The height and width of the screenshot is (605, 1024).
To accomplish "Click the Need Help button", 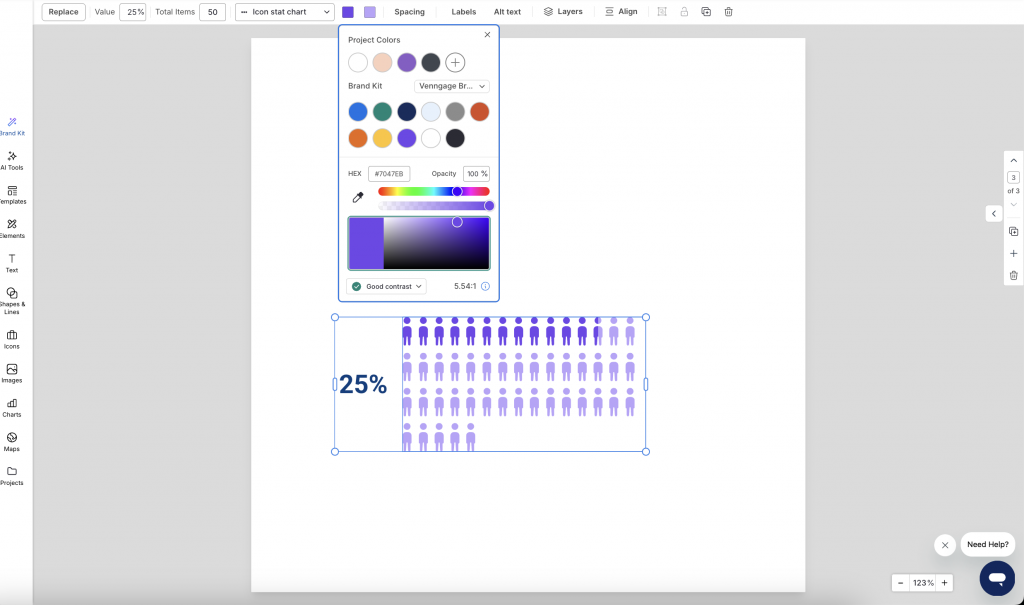I will point(987,544).
